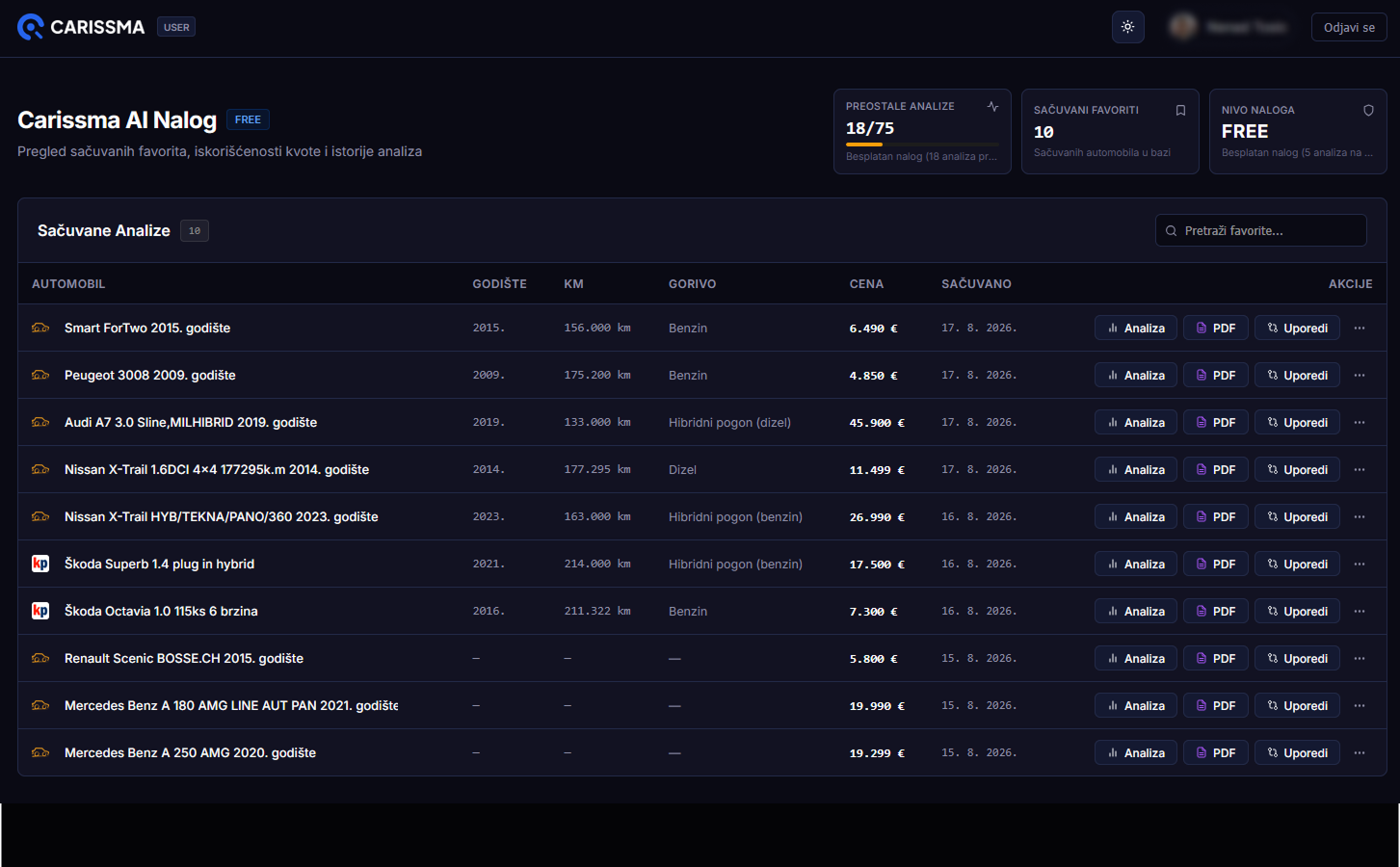Click Uporedi for Mercedes Benz A 180
Image resolution: width=1400 pixels, height=867 pixels.
tap(1297, 706)
